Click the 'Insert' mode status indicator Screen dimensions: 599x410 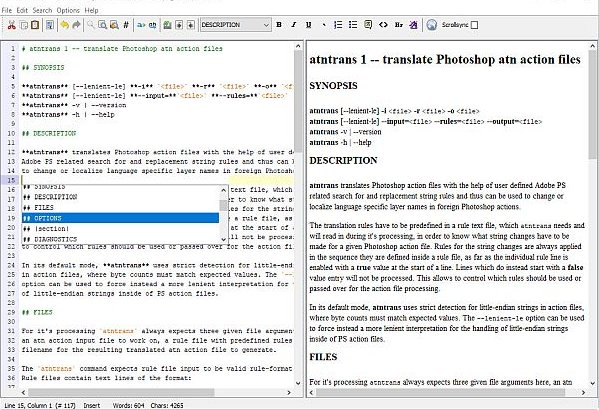92,405
